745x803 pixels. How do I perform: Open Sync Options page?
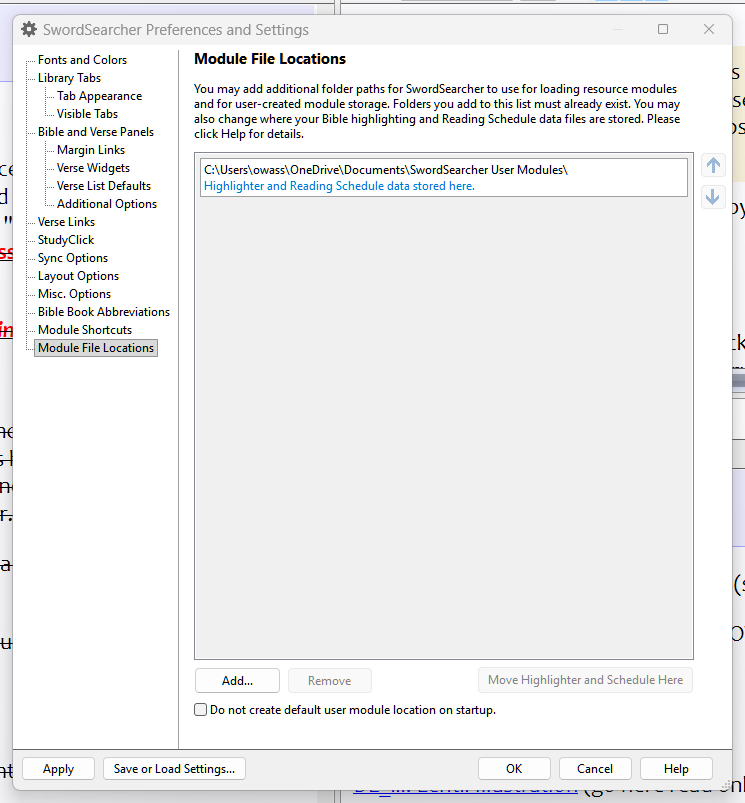(73, 258)
